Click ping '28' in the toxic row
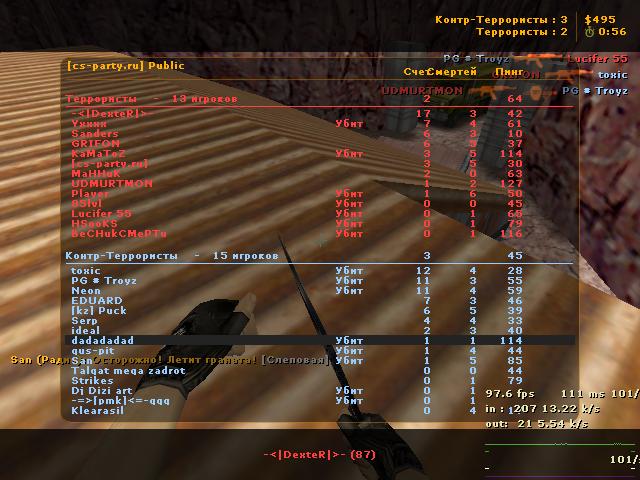 [515, 271]
